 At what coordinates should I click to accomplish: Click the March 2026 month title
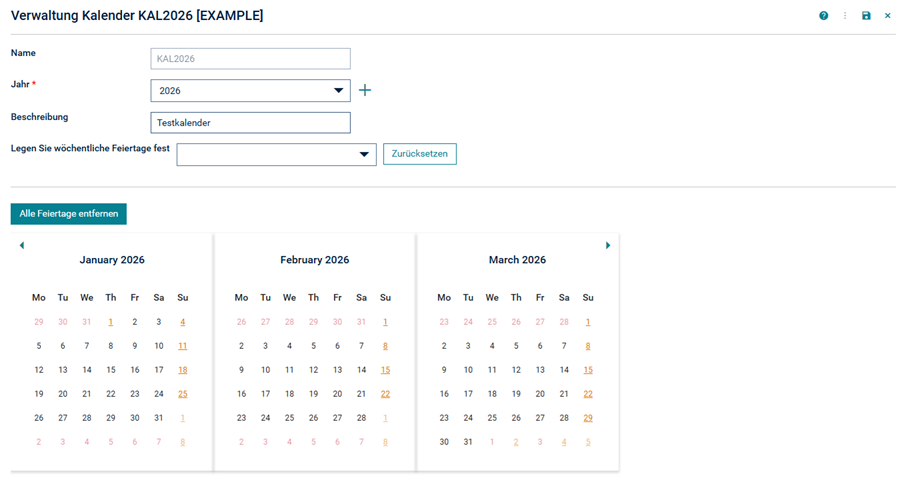pos(517,260)
